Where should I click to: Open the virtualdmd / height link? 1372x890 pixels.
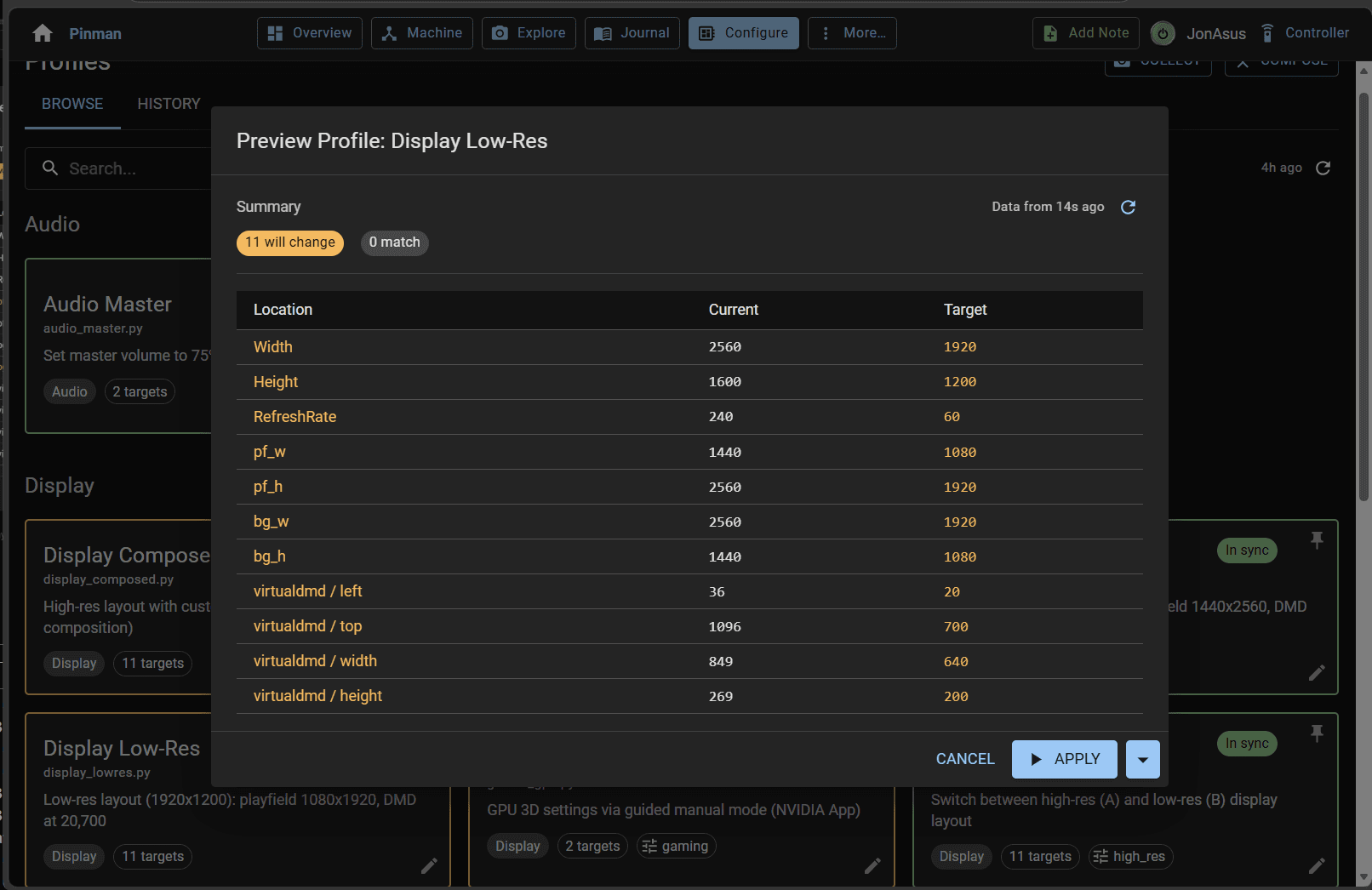point(317,696)
